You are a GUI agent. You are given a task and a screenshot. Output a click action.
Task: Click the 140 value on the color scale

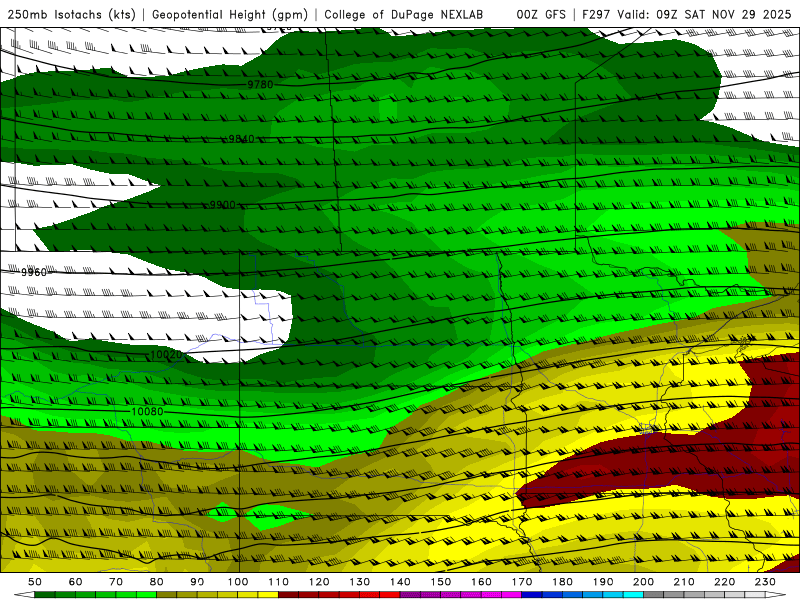click(400, 582)
